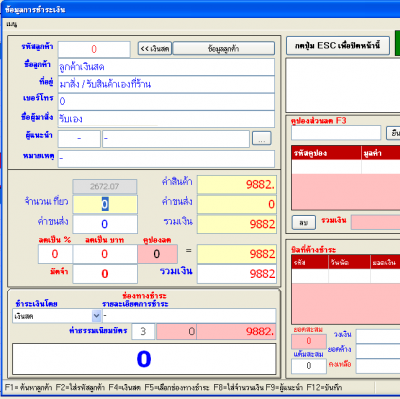Open the เมนู menu
Viewport: 400px width, 399px height.
coord(11,24)
